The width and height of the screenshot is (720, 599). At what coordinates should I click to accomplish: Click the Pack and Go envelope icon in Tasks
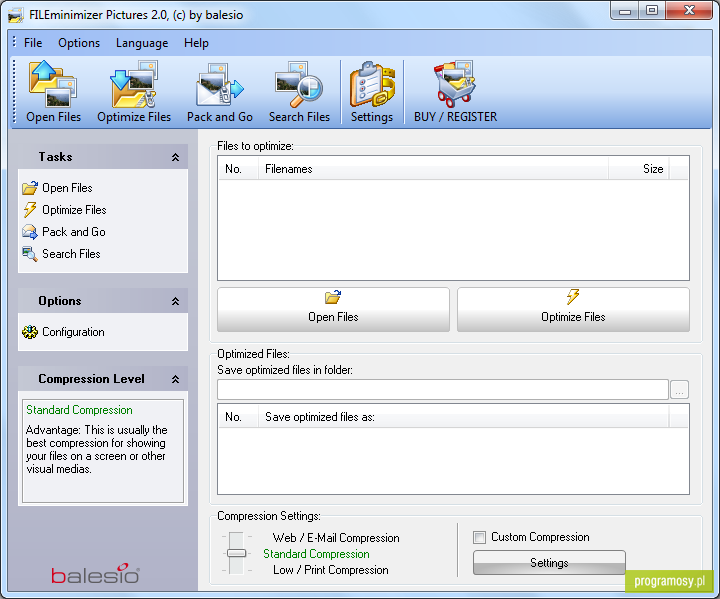[x=30, y=232]
